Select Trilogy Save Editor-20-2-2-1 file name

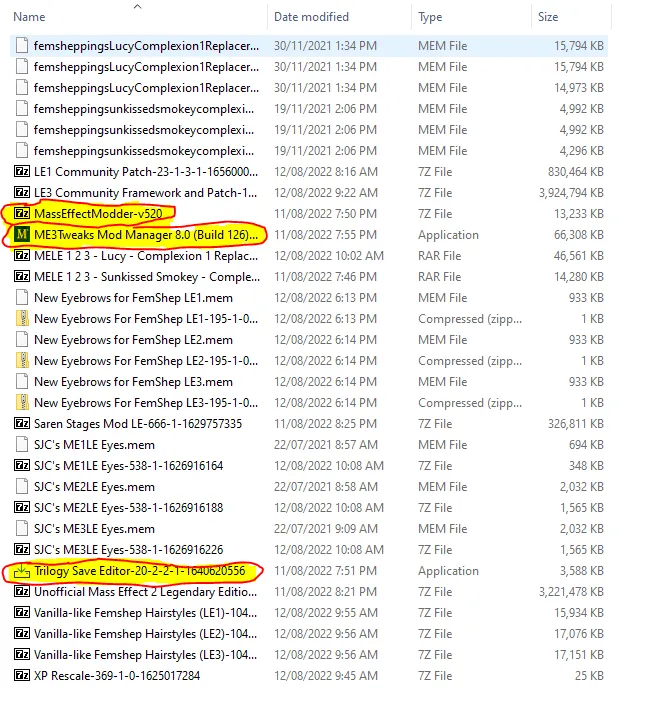pos(139,571)
